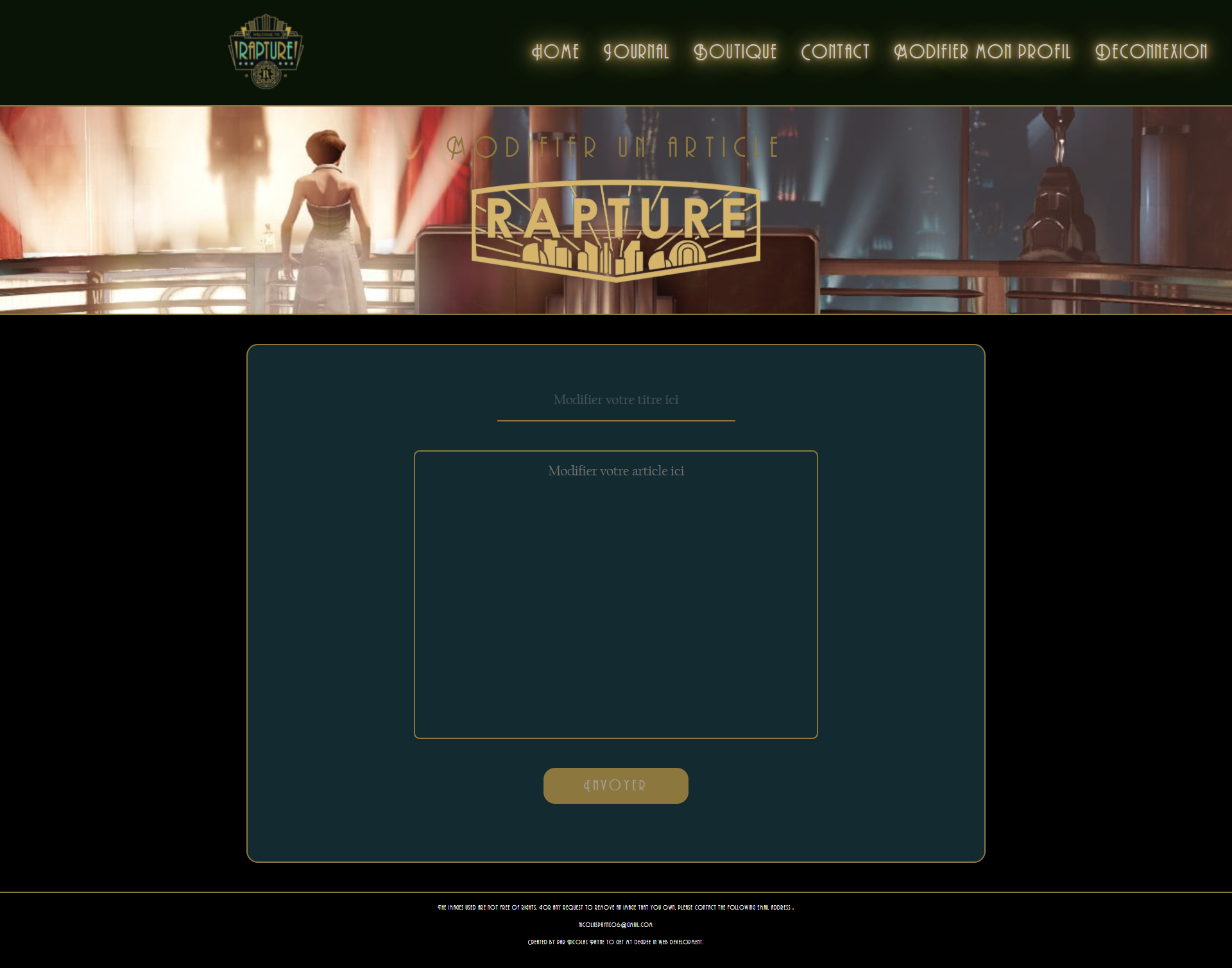The image size is (1232, 968).
Task: Click the 'Modifier votre titre ici' title field
Action: point(615,400)
